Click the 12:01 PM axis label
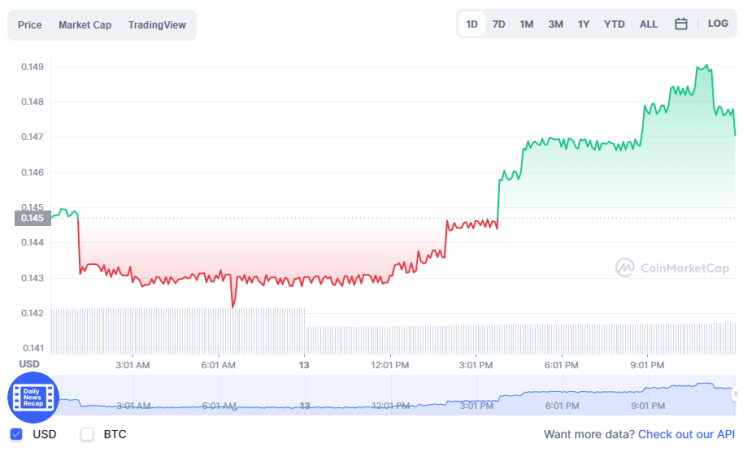The height and width of the screenshot is (452, 743). click(390, 365)
